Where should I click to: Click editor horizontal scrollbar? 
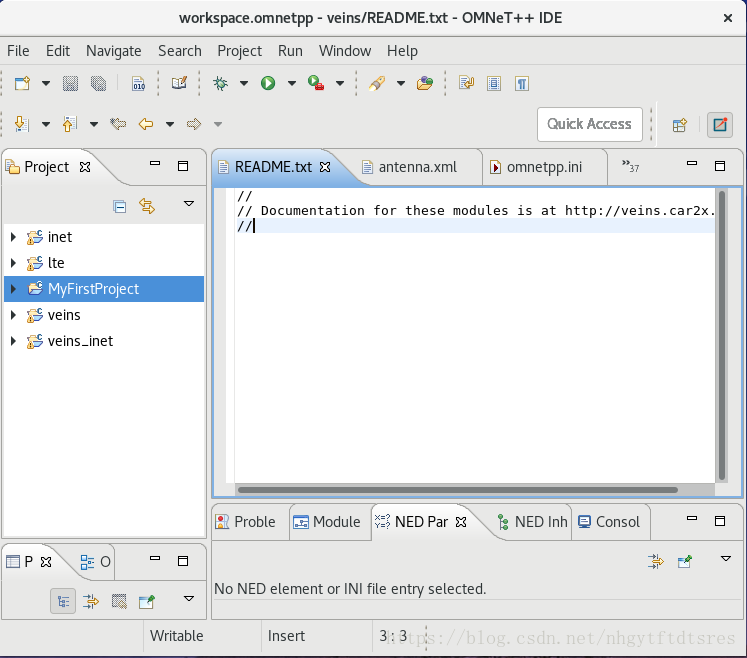click(457, 490)
